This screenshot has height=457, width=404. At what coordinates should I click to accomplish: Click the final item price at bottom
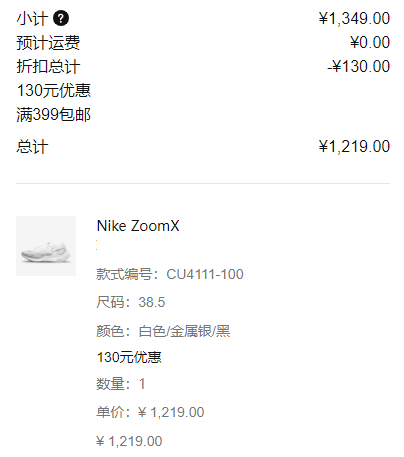click(129, 441)
